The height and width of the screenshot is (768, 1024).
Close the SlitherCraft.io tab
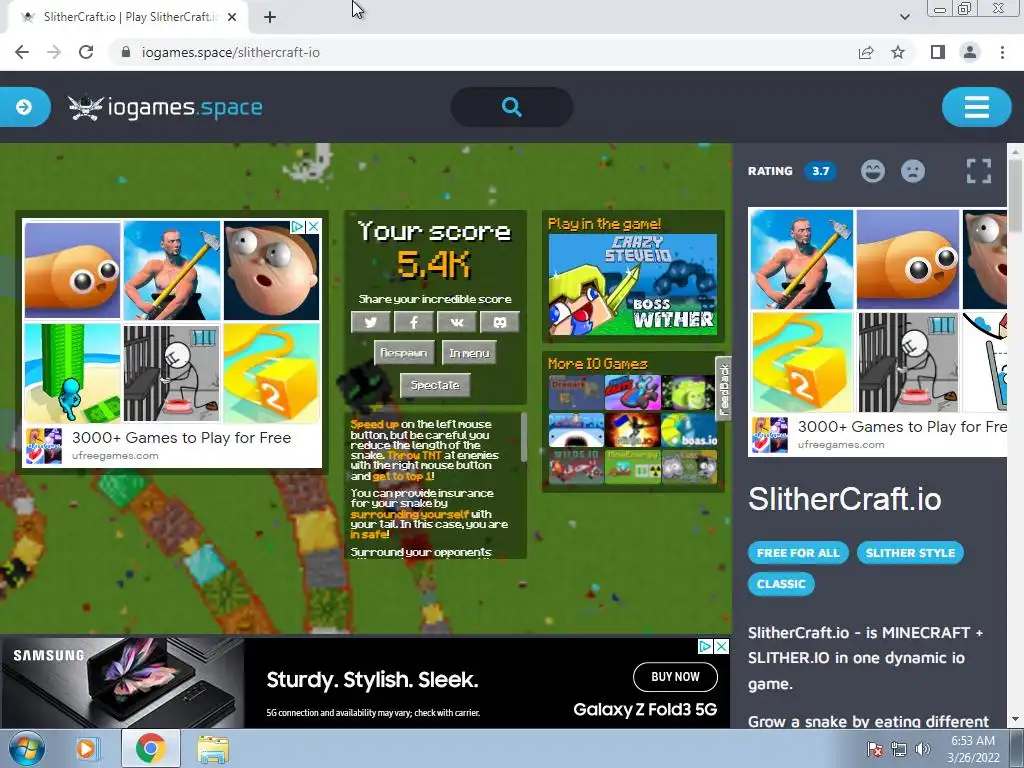coord(232,17)
